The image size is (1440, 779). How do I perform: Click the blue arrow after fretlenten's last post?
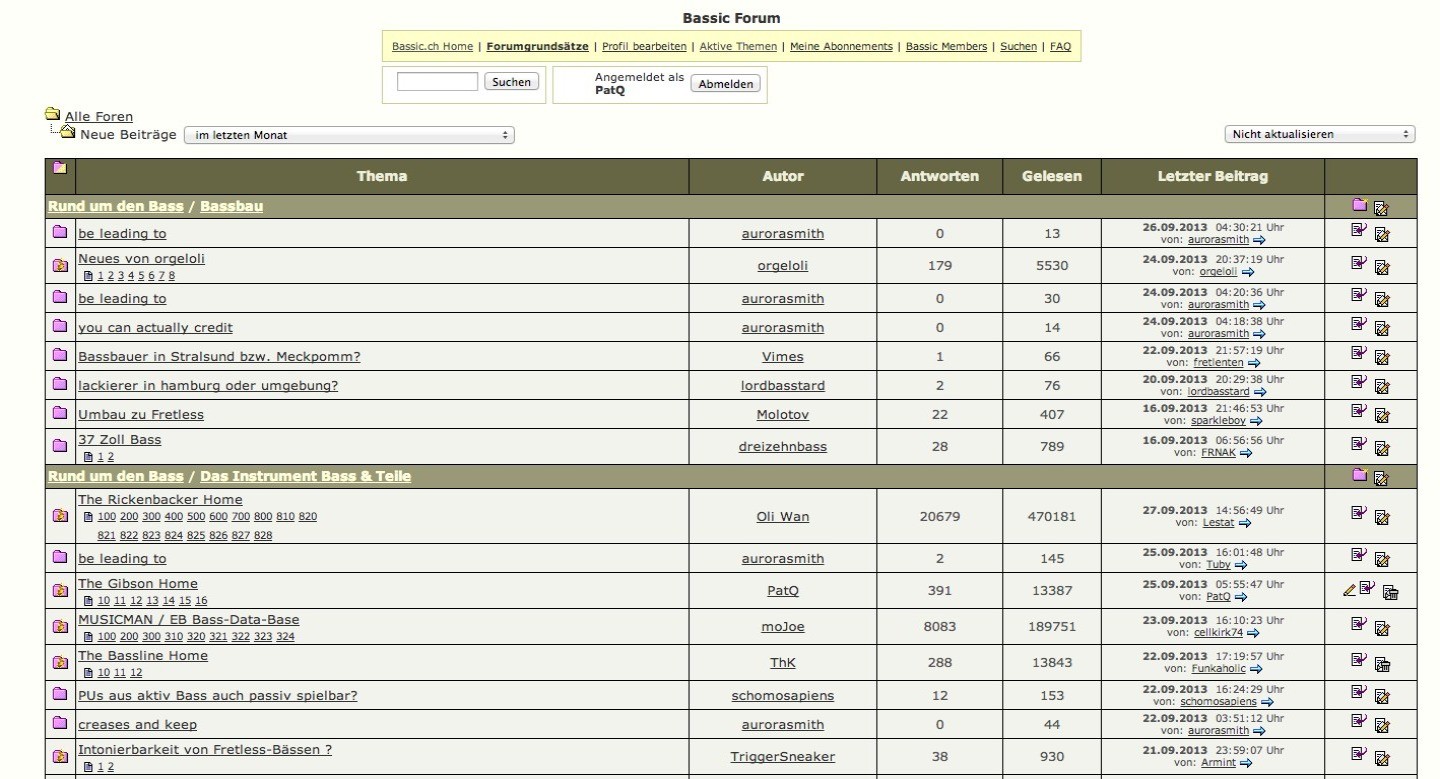(1226, 363)
